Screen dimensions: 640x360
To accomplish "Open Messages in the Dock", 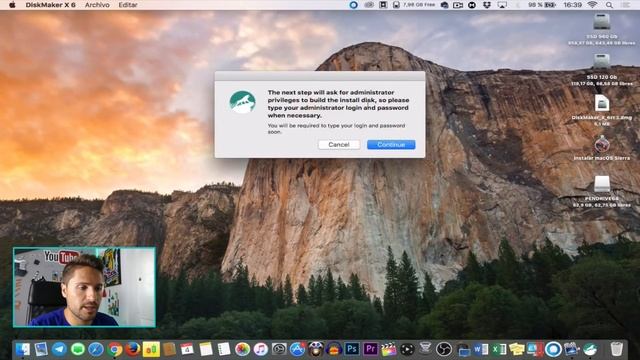I will pos(78,349).
